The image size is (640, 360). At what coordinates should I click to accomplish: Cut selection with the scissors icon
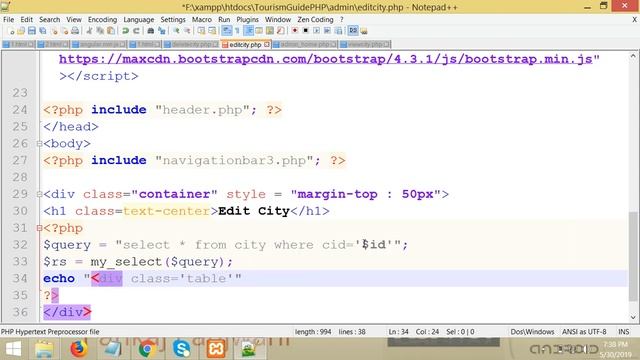[x=89, y=31]
